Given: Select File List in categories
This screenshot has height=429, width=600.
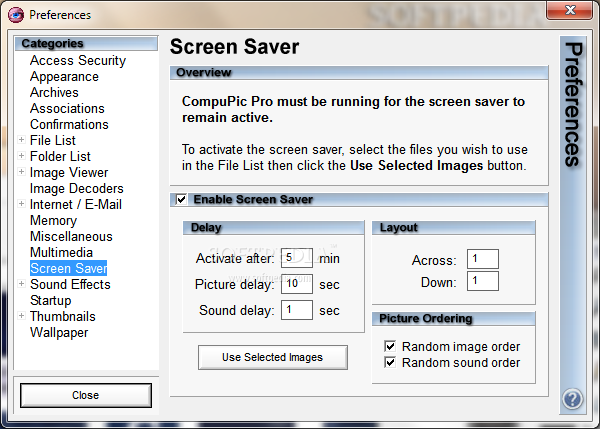Looking at the screenshot, I should (x=53, y=140).
